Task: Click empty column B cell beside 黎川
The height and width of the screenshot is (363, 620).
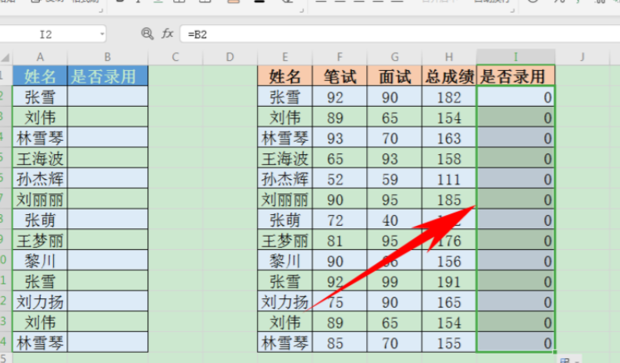Action: click(x=108, y=261)
